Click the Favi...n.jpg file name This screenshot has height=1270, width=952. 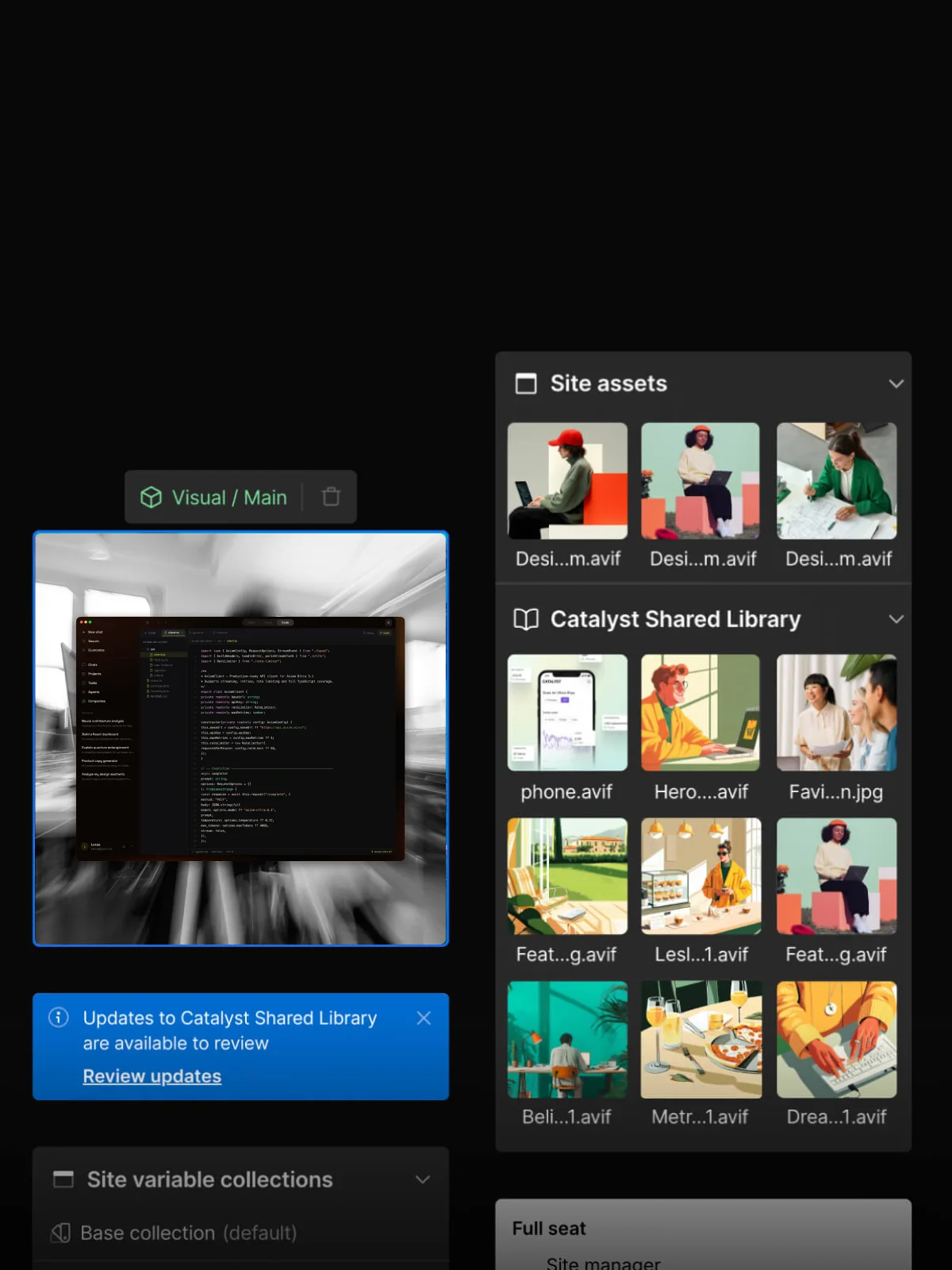836,792
